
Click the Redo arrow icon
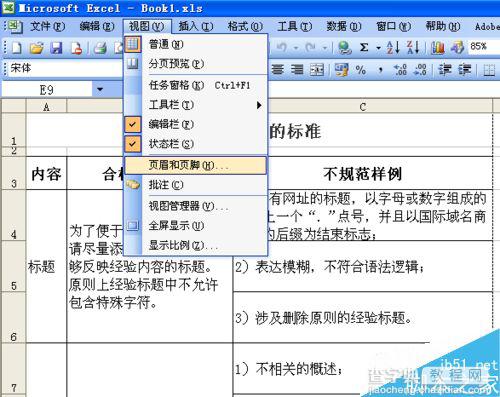(x=311, y=48)
